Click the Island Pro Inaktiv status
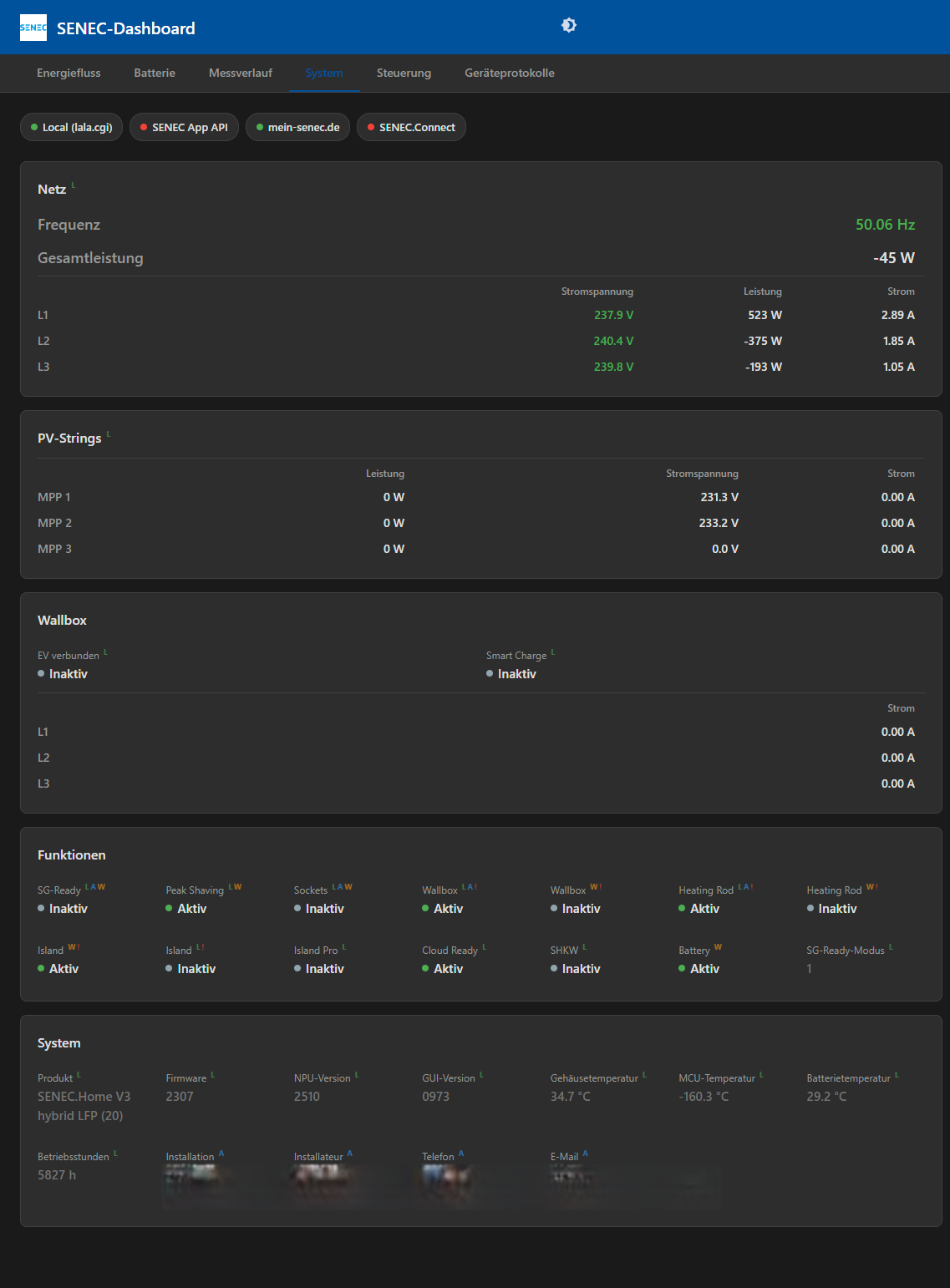 tap(319, 969)
